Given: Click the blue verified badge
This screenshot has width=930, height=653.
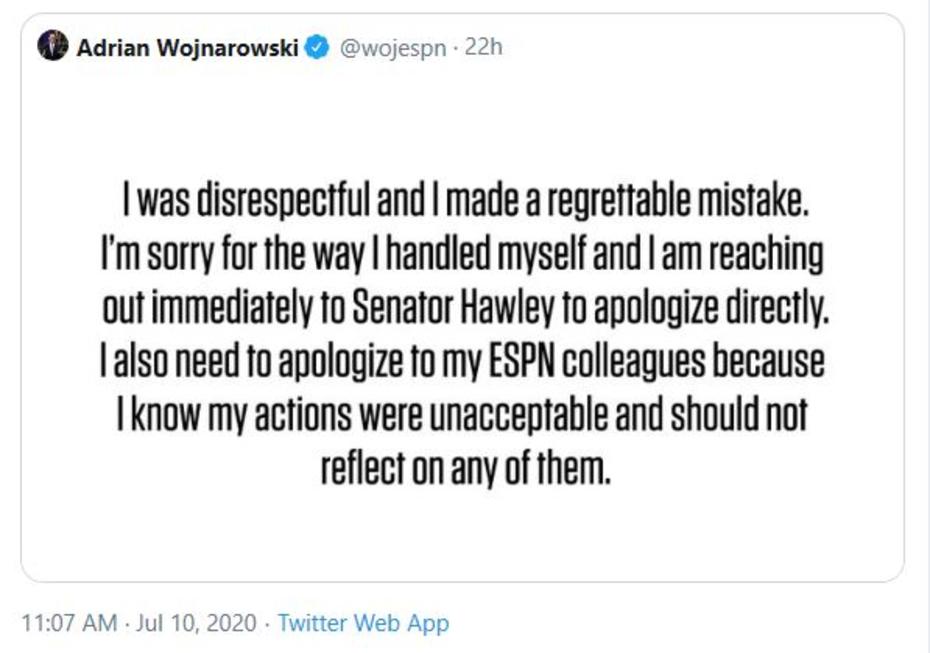Looking at the screenshot, I should pyautogui.click(x=317, y=48).
